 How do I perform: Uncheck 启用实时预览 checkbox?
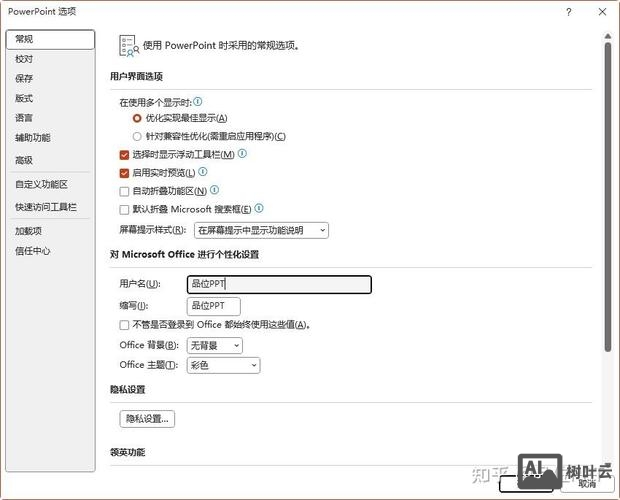124,173
